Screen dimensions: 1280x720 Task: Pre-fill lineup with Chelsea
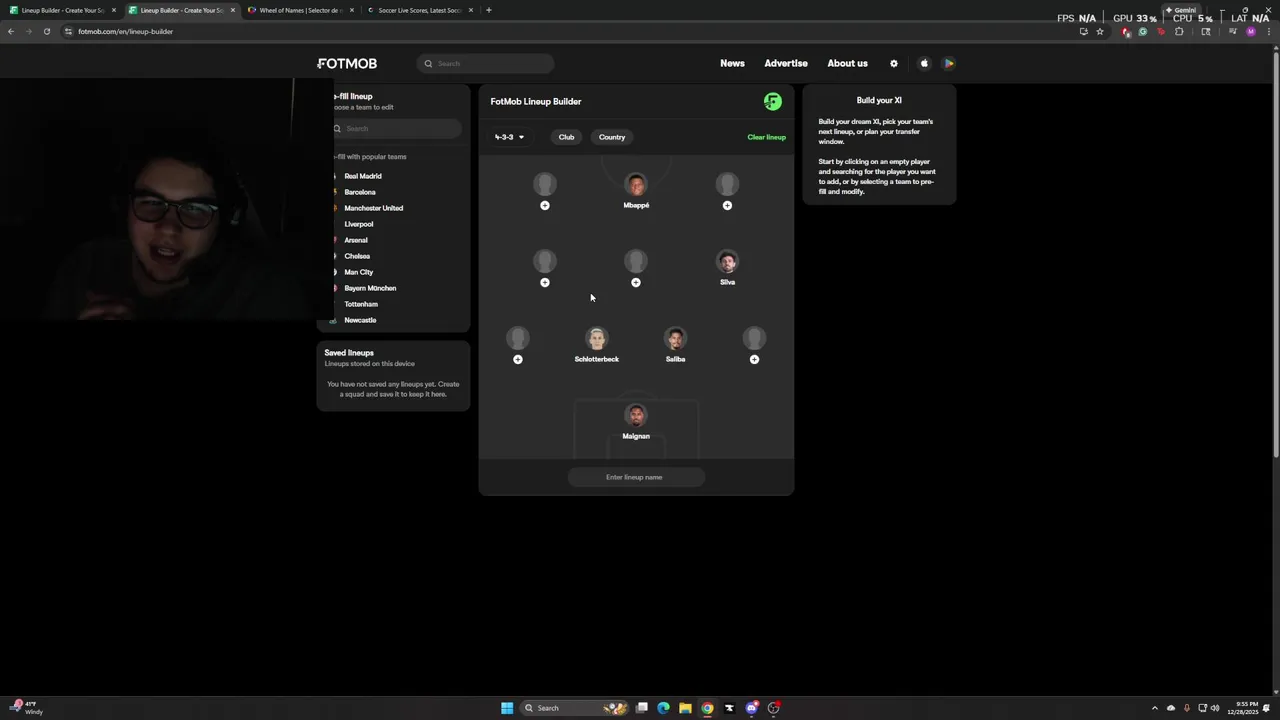[356, 256]
